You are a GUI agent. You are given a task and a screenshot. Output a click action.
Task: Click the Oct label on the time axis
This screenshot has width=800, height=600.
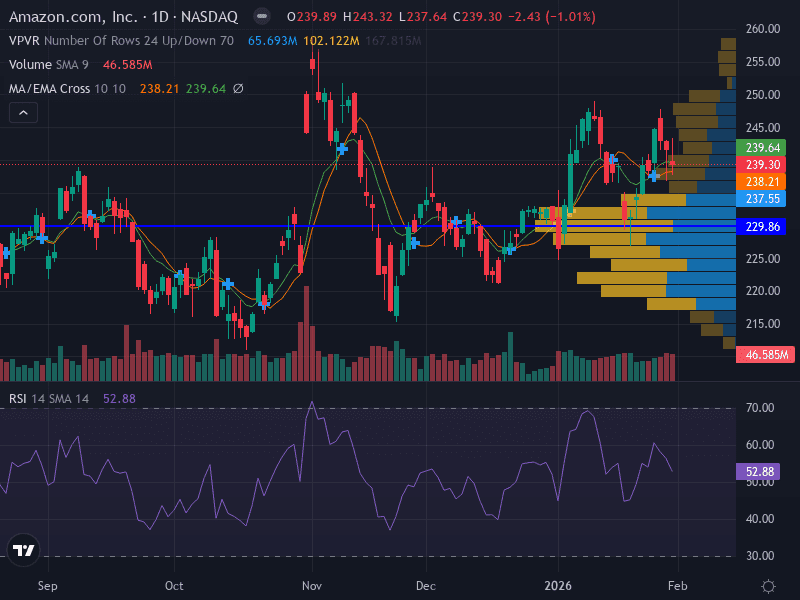[x=174, y=586]
